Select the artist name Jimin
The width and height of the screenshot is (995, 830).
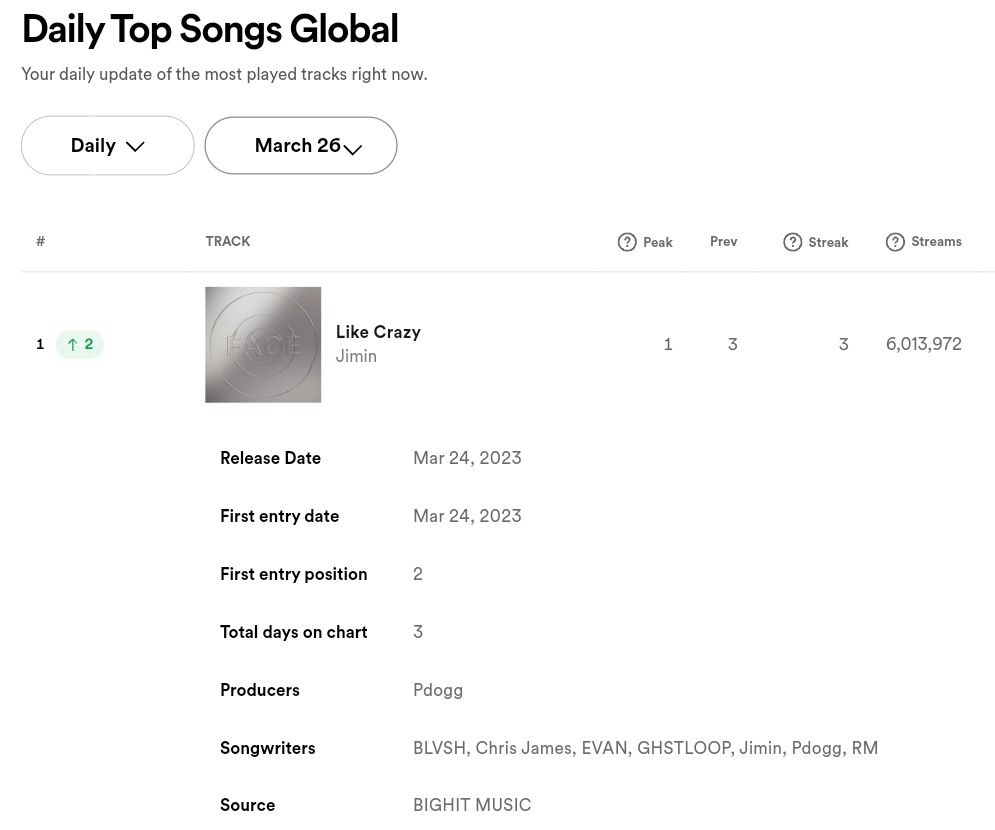click(x=356, y=356)
